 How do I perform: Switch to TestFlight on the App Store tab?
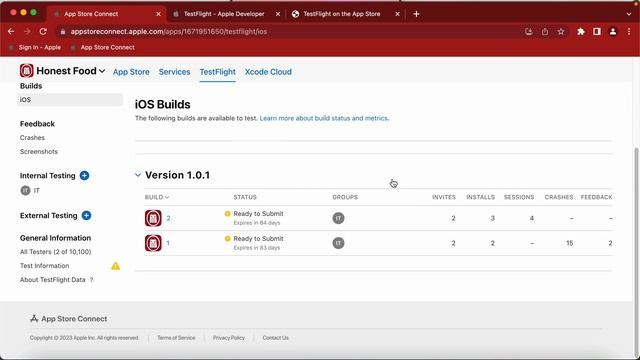click(342, 14)
